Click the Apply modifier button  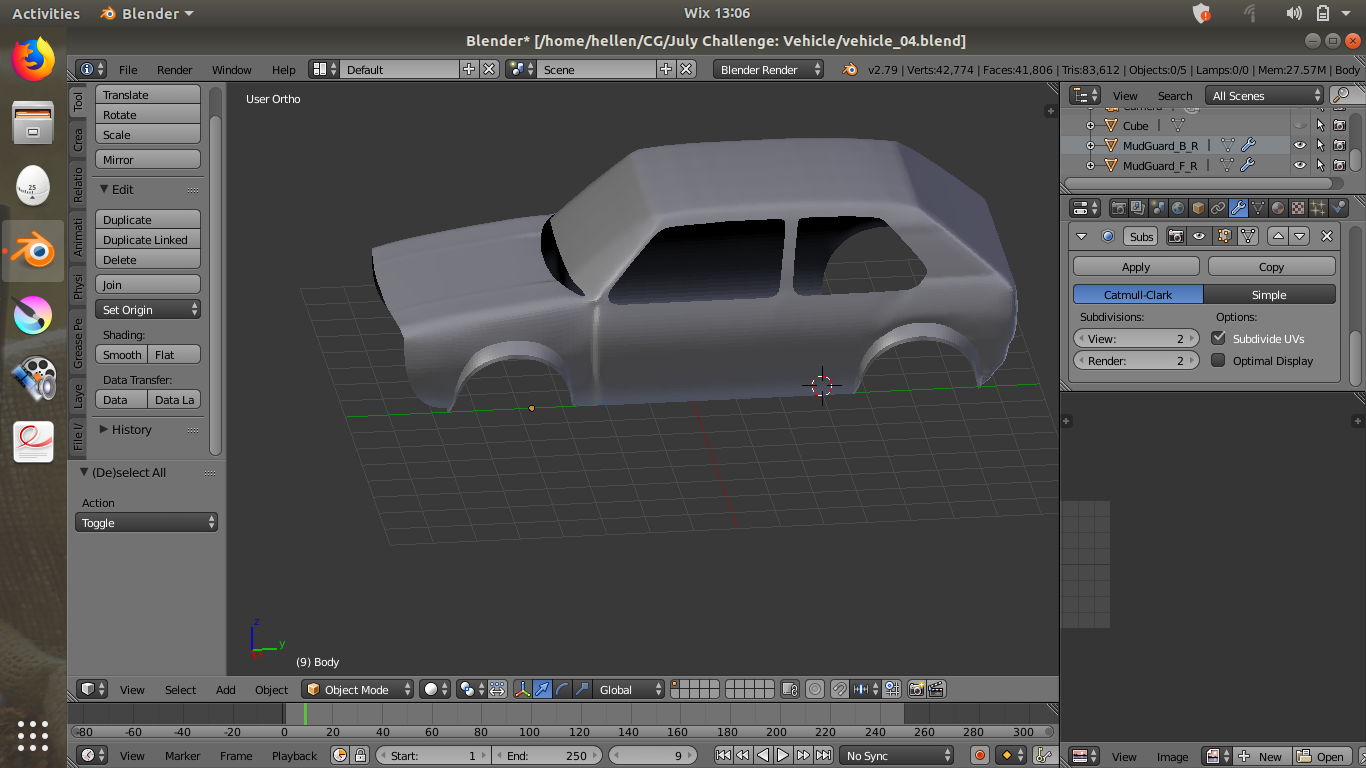tap(1135, 266)
